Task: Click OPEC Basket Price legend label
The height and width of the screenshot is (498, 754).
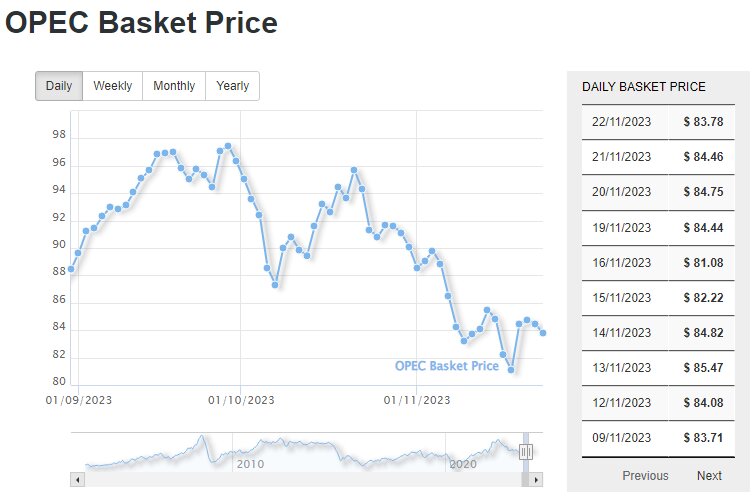Action: pos(446,366)
